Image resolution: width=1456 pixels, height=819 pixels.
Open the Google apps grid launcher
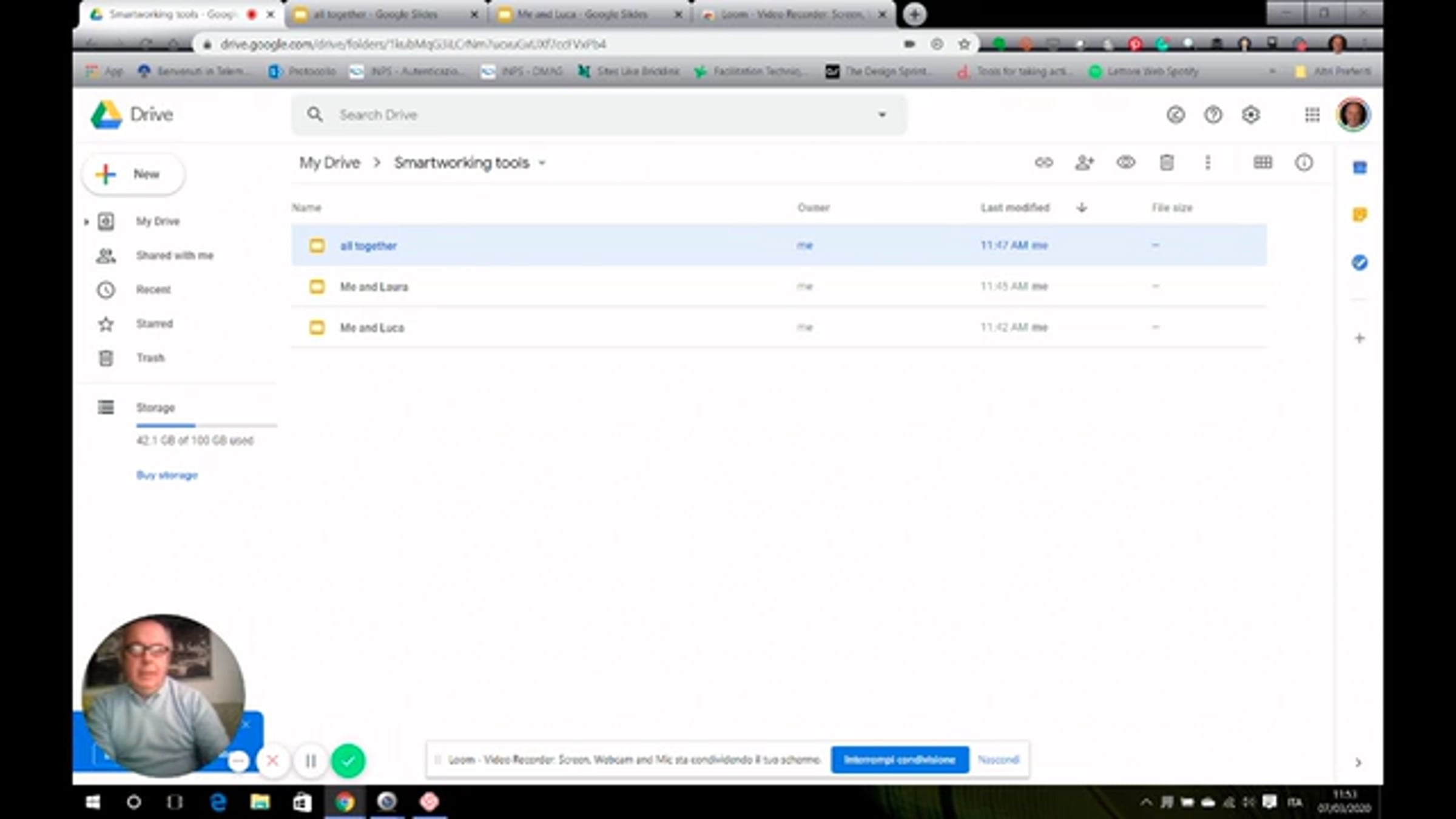[x=1312, y=115]
